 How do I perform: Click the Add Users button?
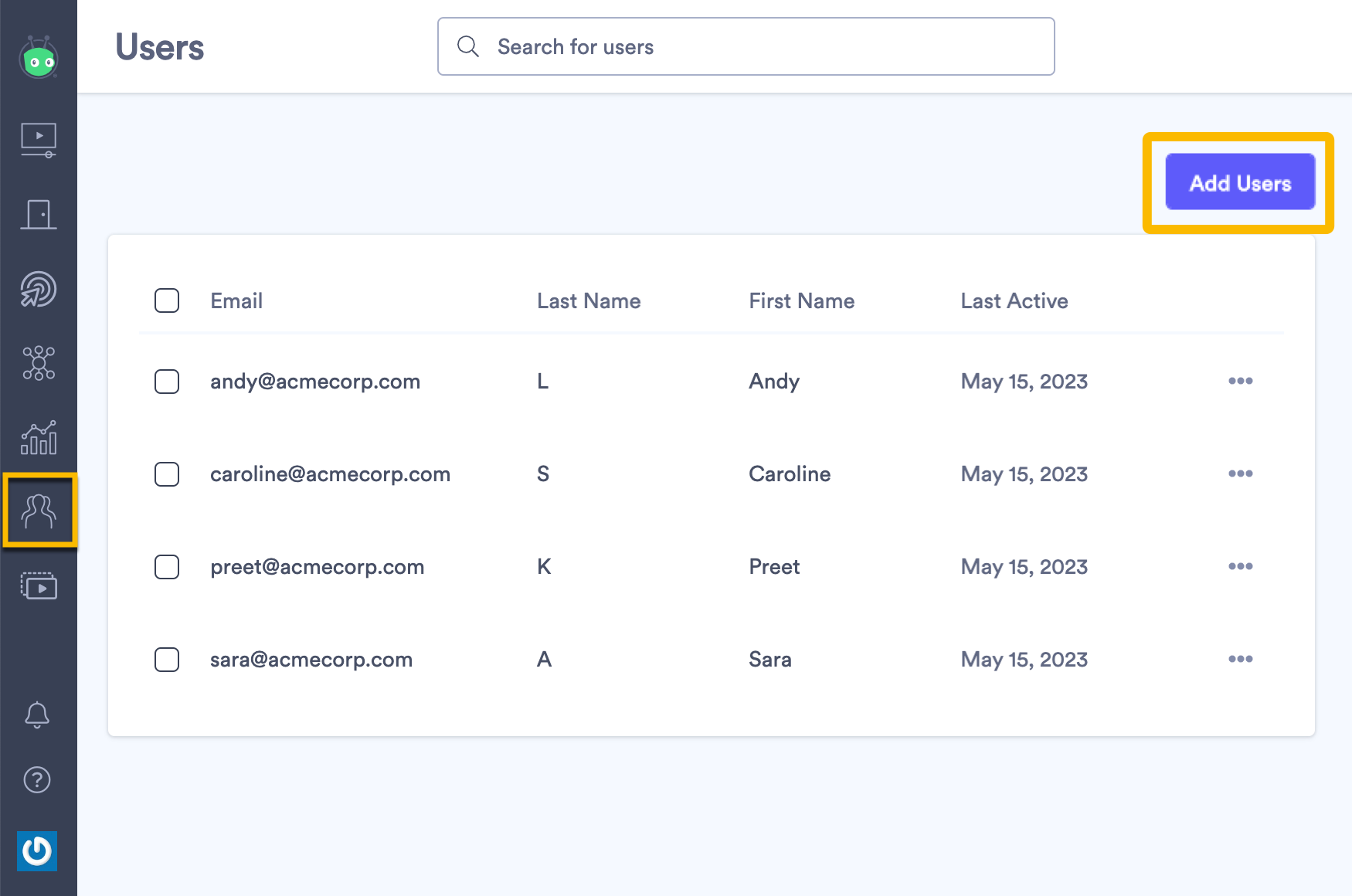pos(1239,182)
